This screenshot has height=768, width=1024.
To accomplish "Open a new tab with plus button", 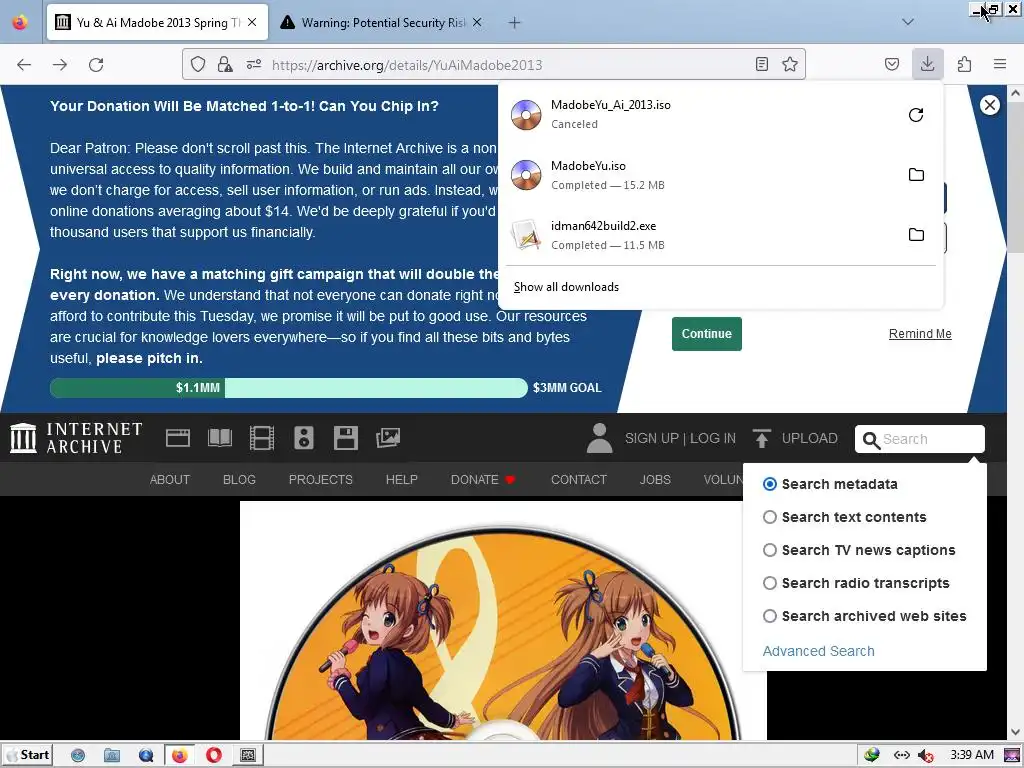I will tap(515, 22).
